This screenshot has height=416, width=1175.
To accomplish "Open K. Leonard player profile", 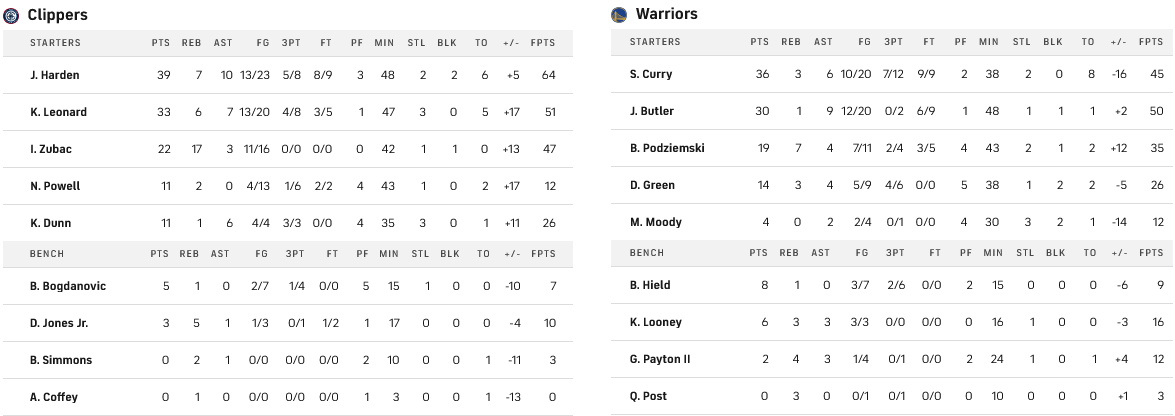I will click(58, 112).
